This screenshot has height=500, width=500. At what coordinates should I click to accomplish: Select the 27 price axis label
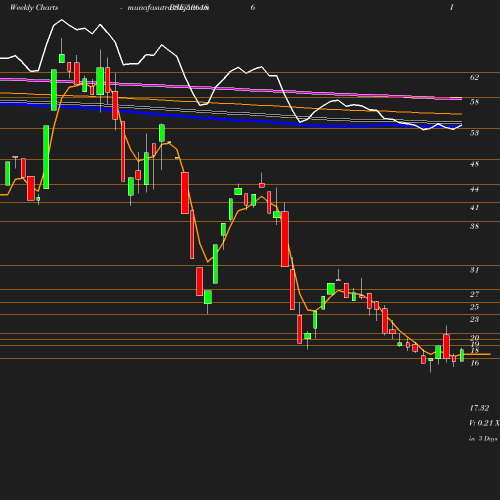click(474, 294)
